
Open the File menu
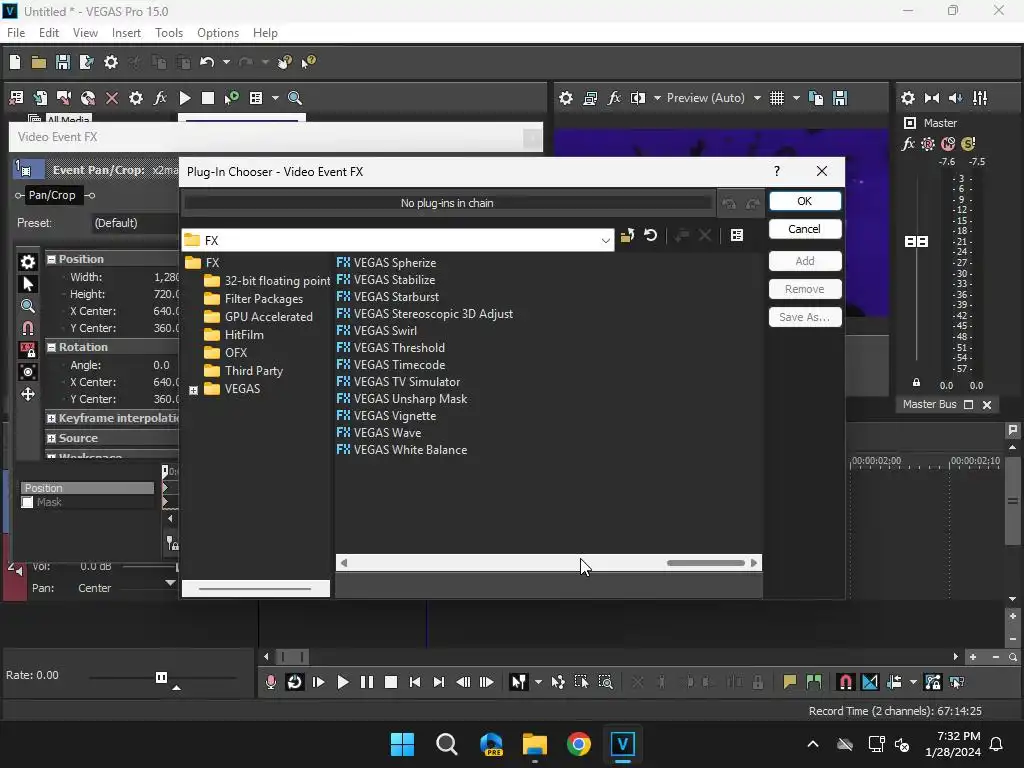click(x=16, y=33)
